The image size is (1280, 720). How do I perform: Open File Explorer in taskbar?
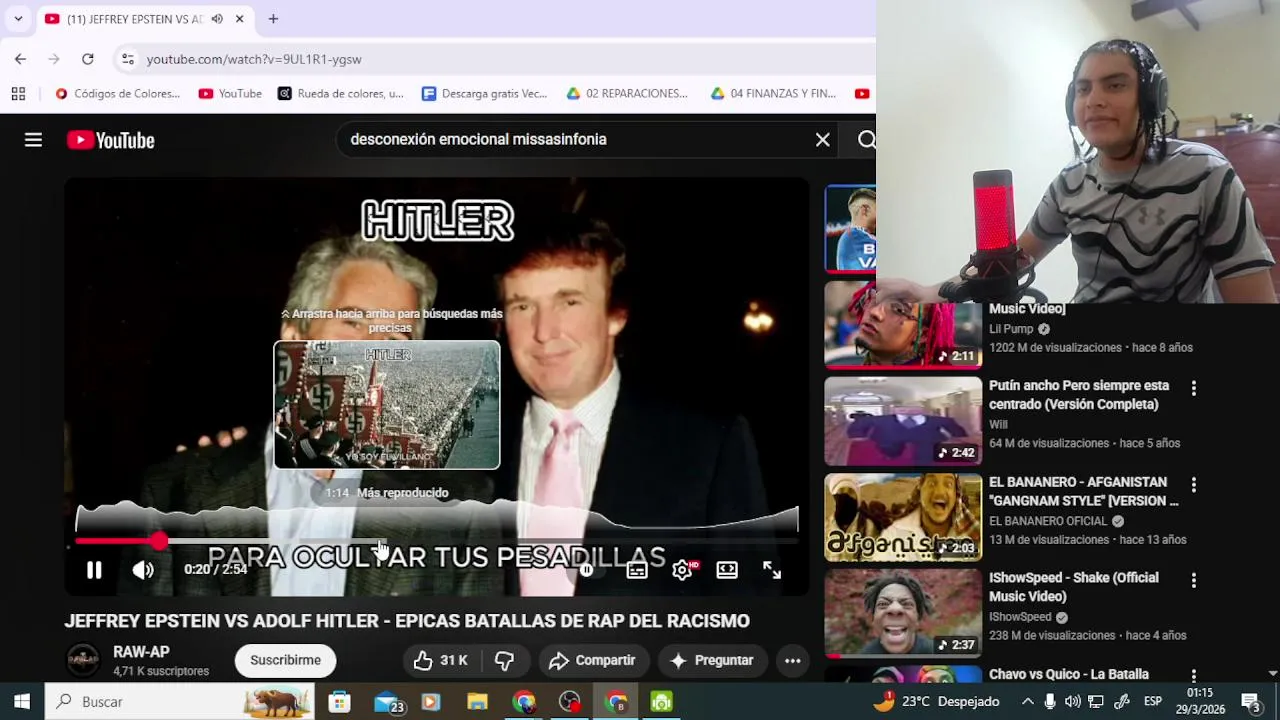pyautogui.click(x=477, y=702)
